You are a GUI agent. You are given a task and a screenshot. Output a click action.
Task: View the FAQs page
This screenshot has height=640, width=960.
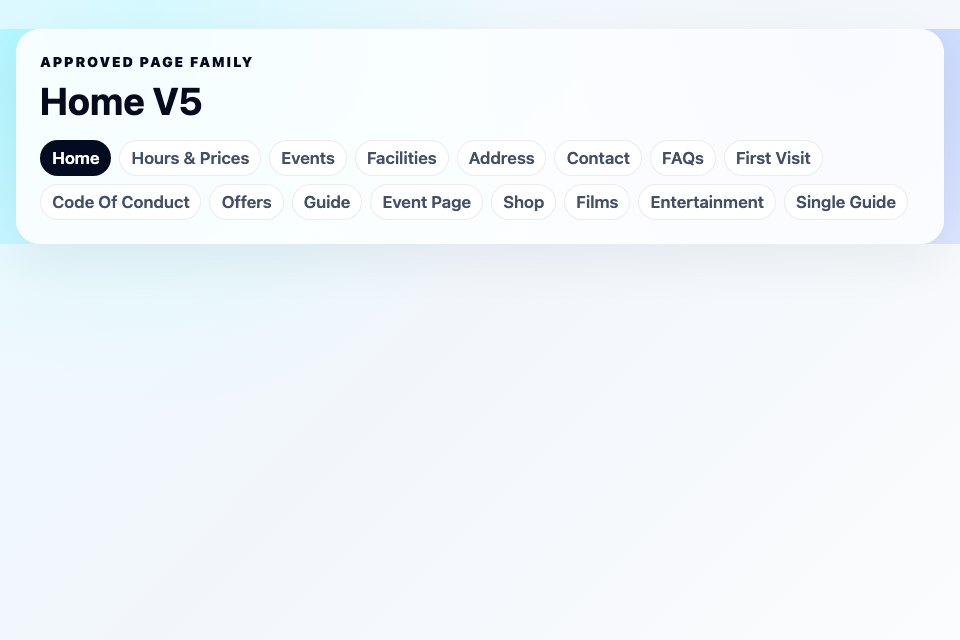point(683,158)
